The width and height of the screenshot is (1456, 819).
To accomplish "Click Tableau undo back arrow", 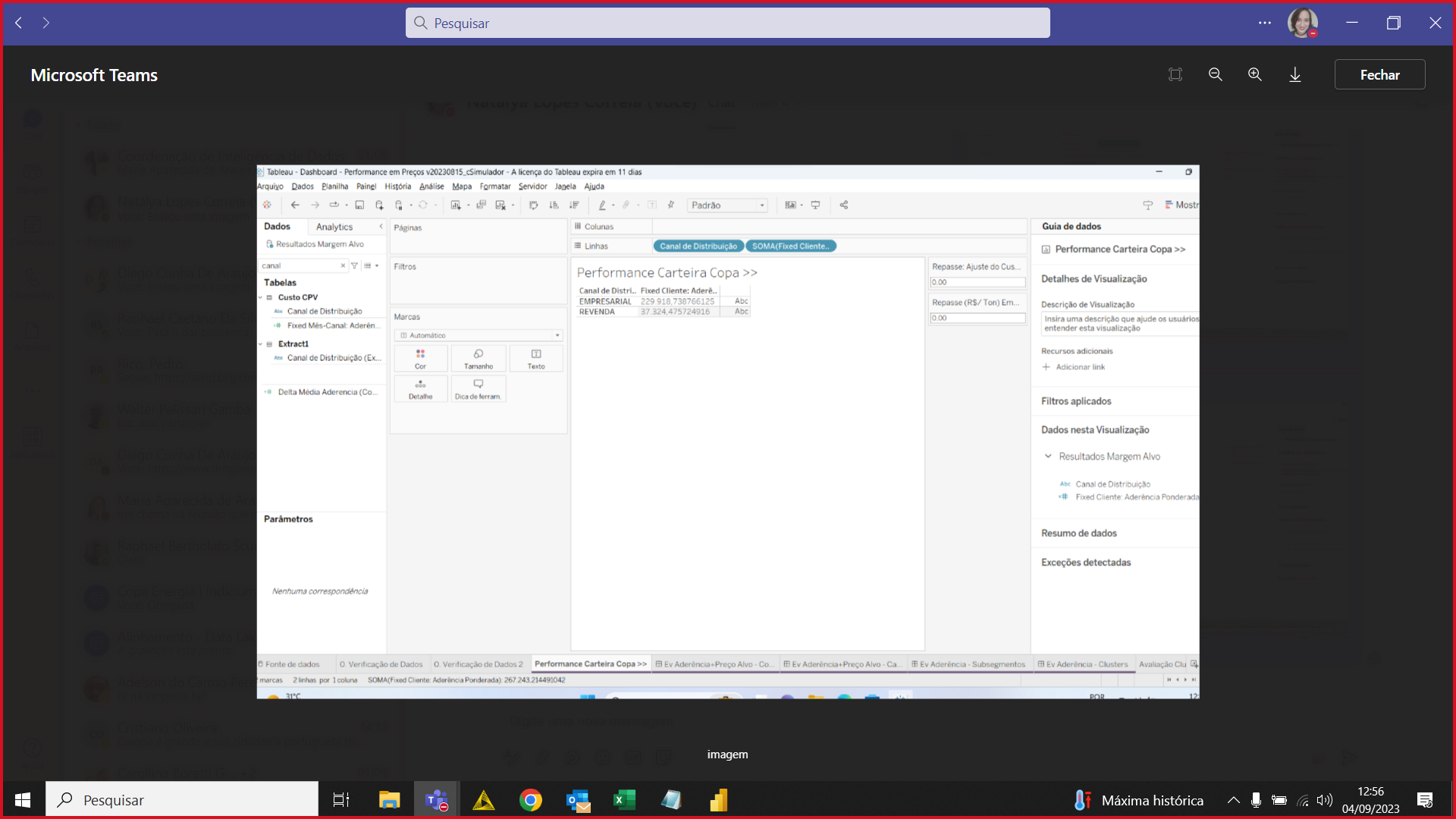I will click(x=295, y=205).
